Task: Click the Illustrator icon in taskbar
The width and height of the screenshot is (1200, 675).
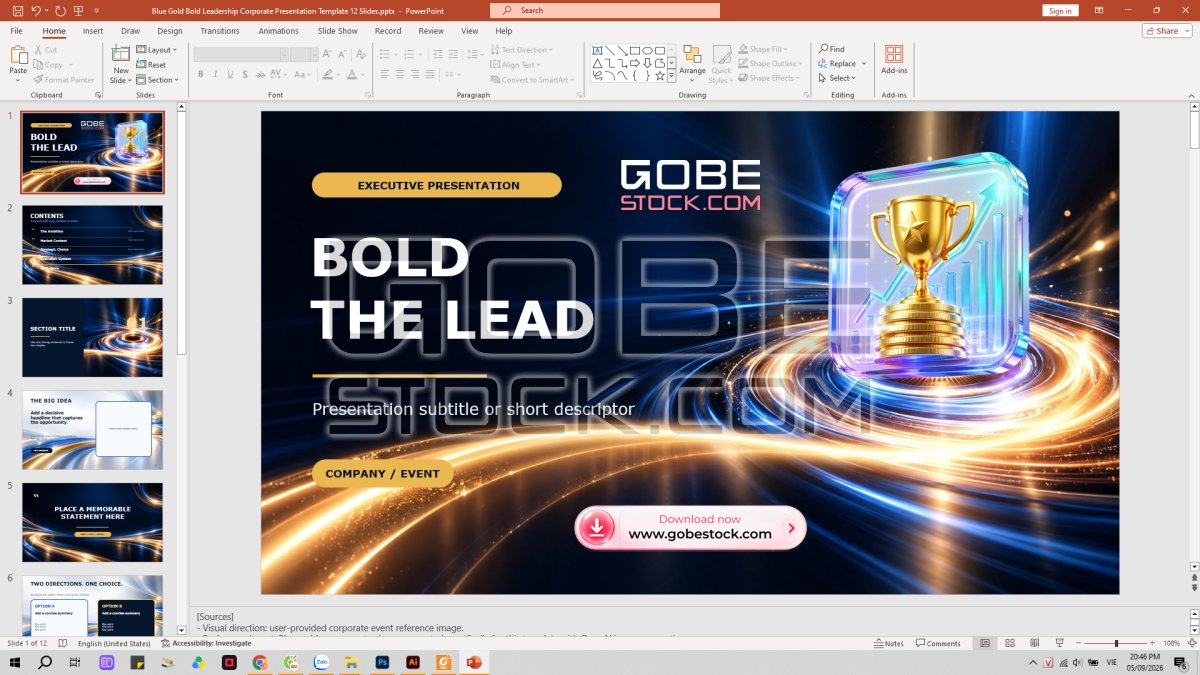Action: click(412, 662)
